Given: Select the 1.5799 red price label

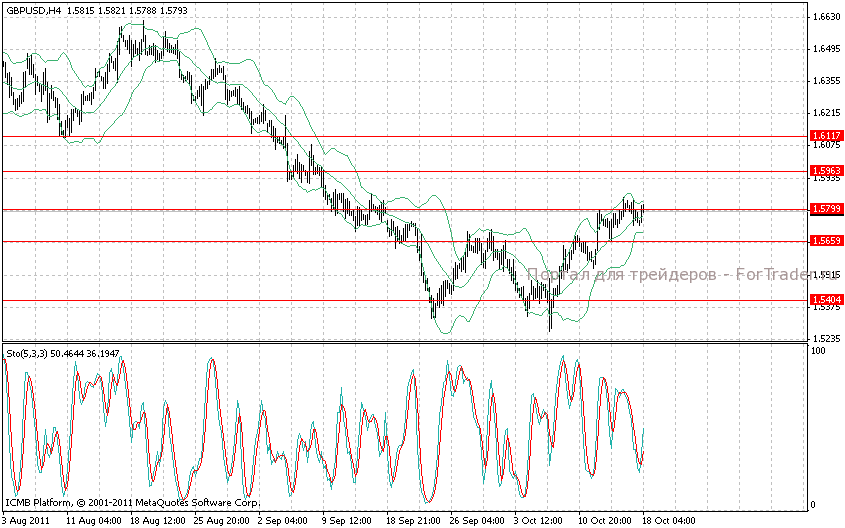Looking at the screenshot, I should pyautogui.click(x=827, y=209).
